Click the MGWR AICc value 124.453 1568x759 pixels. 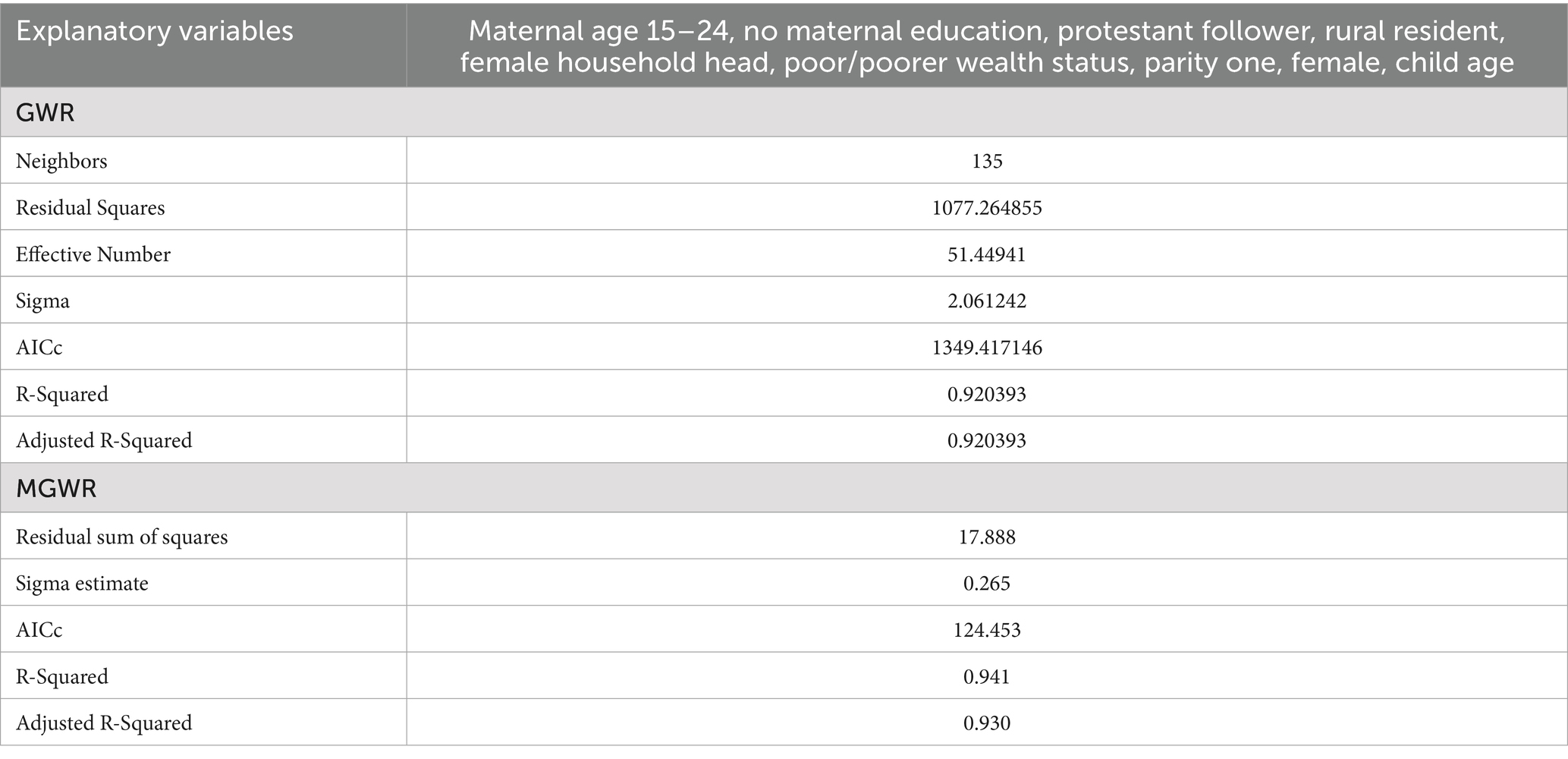(x=987, y=630)
